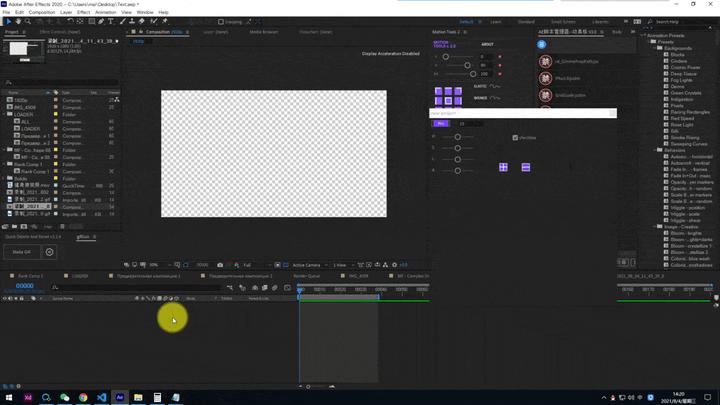Open the Composition menu

(x=42, y=12)
